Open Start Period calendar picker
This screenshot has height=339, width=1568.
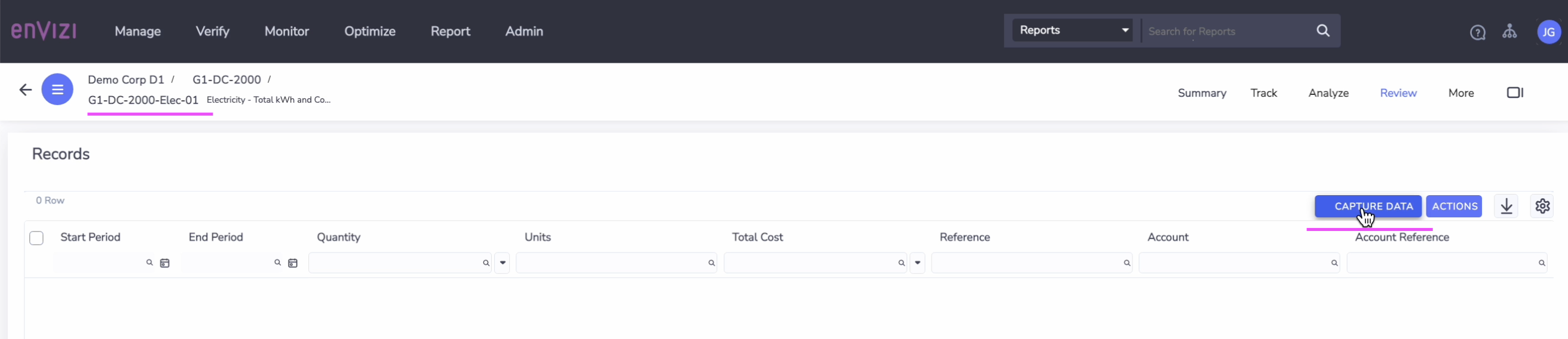(x=164, y=263)
